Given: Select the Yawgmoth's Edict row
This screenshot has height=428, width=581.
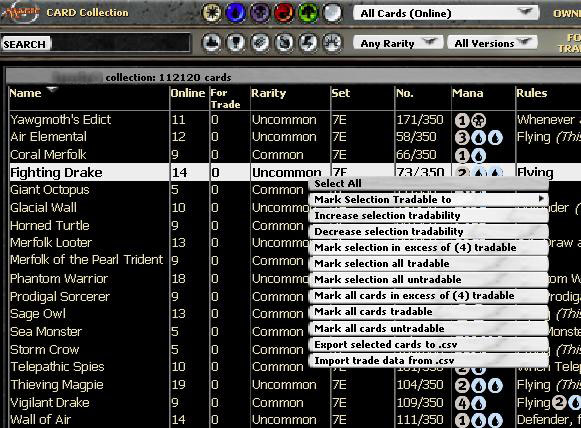Looking at the screenshot, I should (x=295, y=120).
